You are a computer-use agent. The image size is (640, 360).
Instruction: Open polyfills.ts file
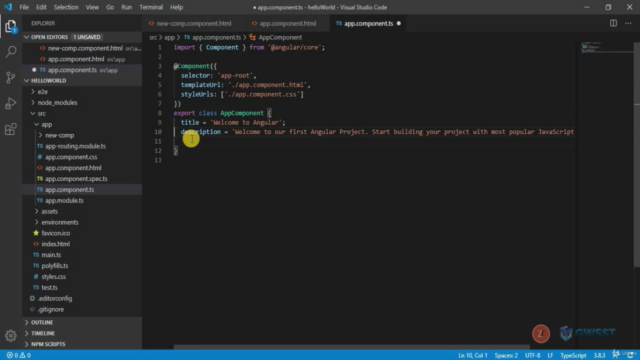[82, 266]
